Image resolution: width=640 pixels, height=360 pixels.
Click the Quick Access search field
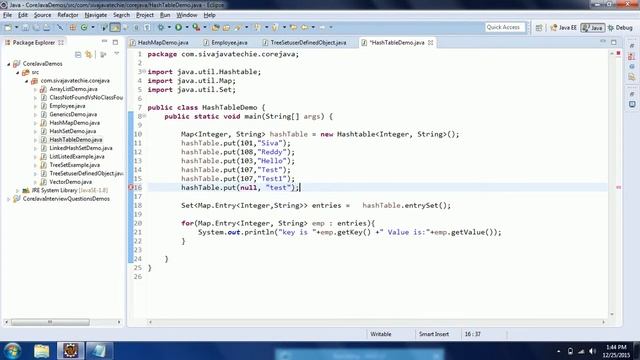pyautogui.click(x=505, y=27)
